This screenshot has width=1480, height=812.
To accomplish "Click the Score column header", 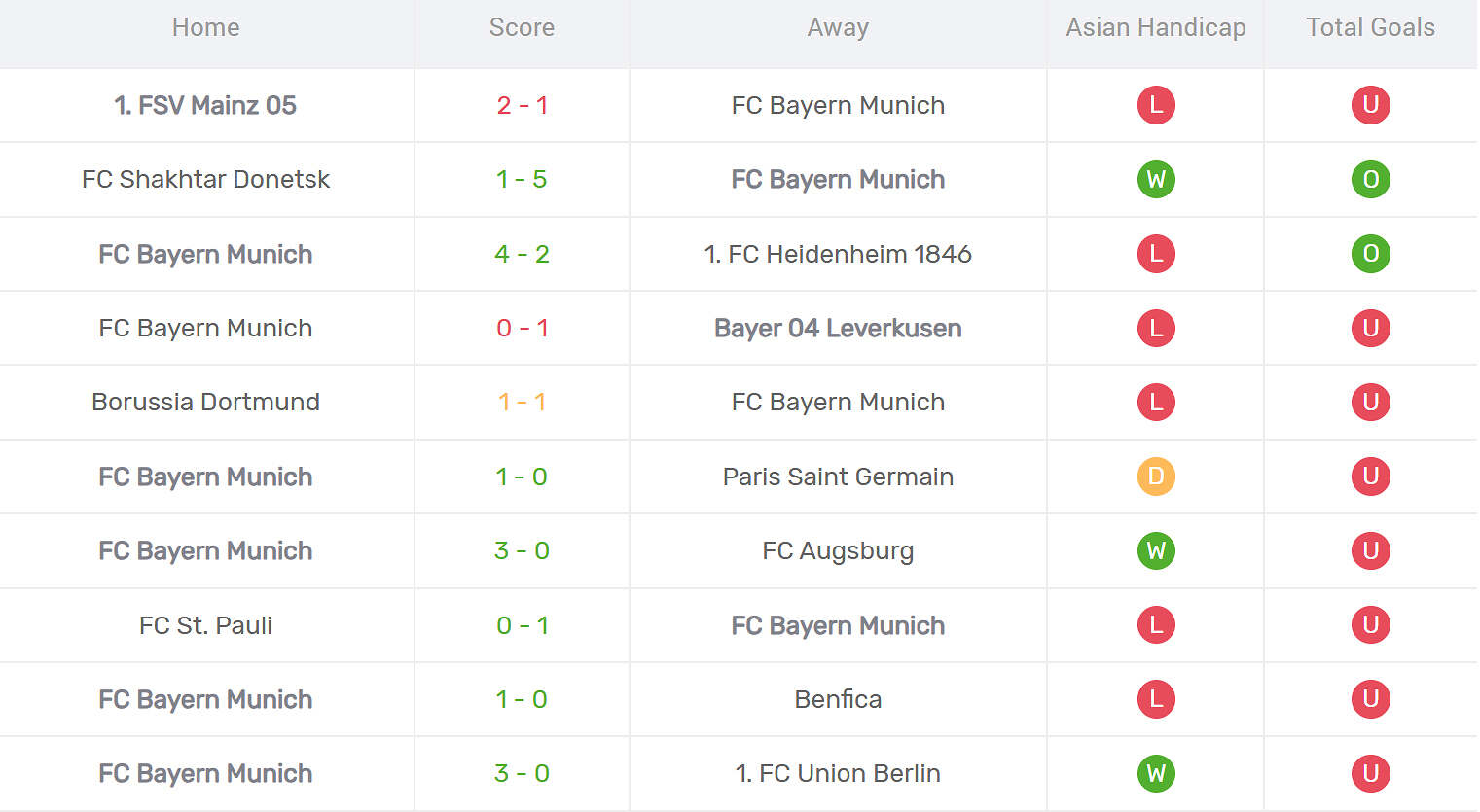I will click(x=522, y=27).
